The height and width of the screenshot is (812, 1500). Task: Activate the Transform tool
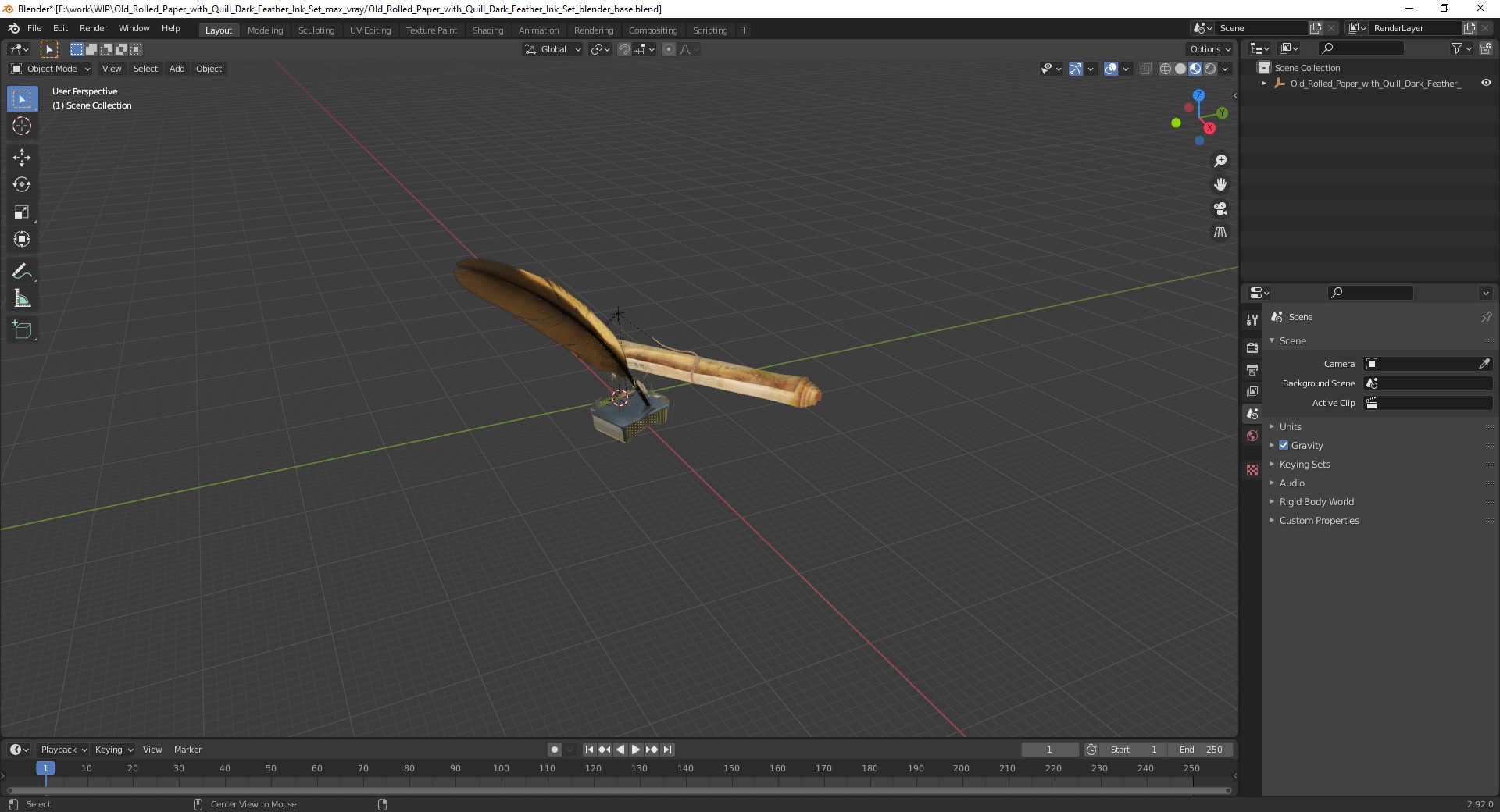[22, 239]
